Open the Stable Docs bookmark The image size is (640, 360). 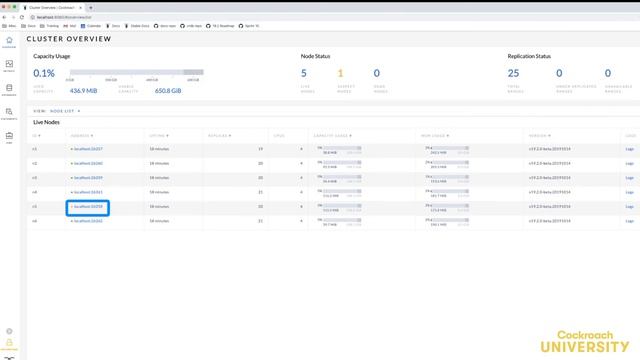[x=137, y=26]
